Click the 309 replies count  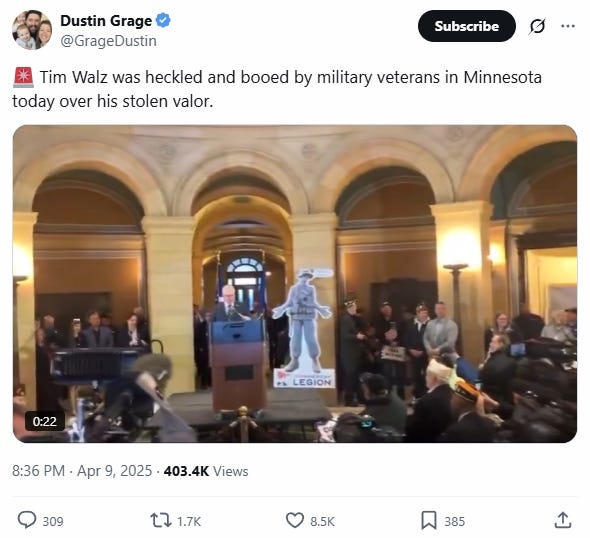pyautogui.click(x=53, y=521)
